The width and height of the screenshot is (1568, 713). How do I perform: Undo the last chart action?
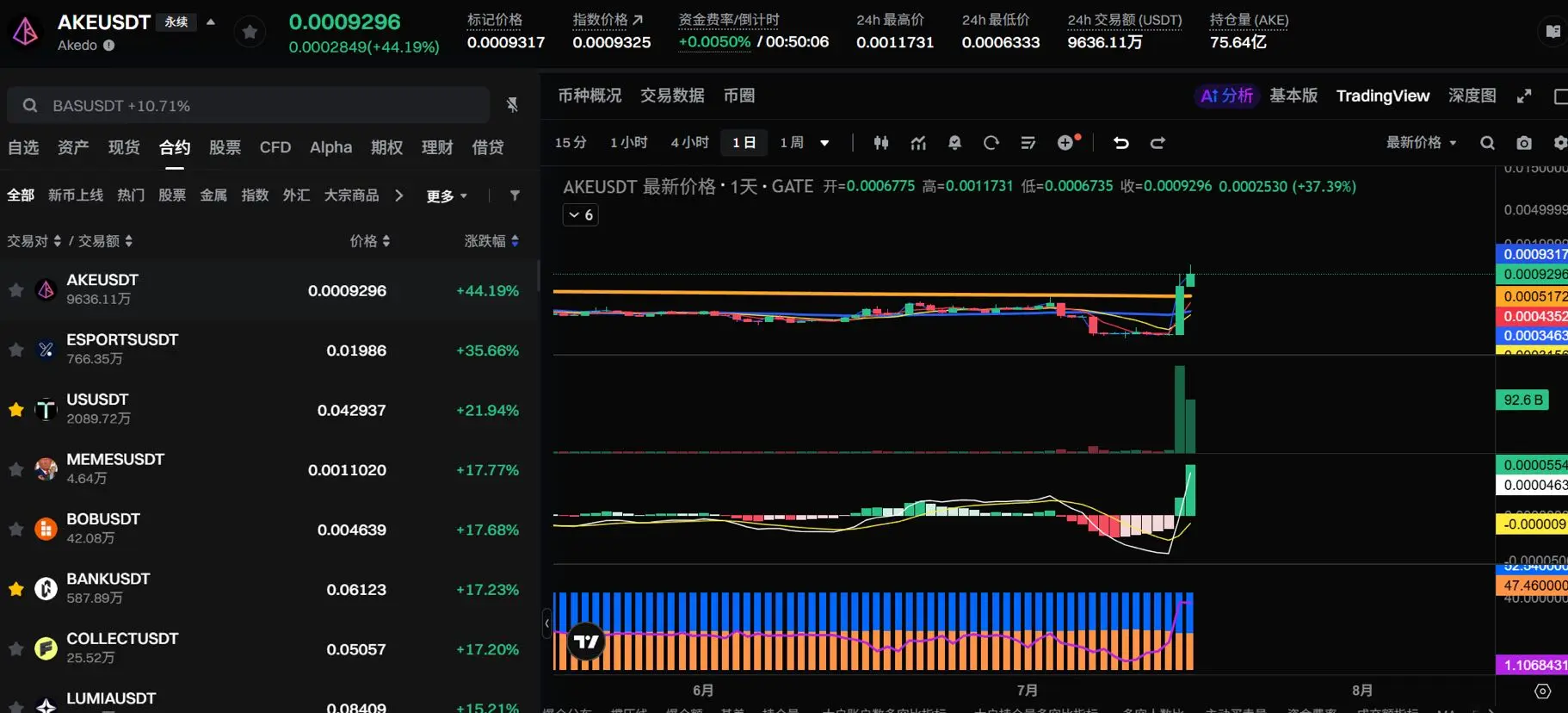pos(1120,143)
